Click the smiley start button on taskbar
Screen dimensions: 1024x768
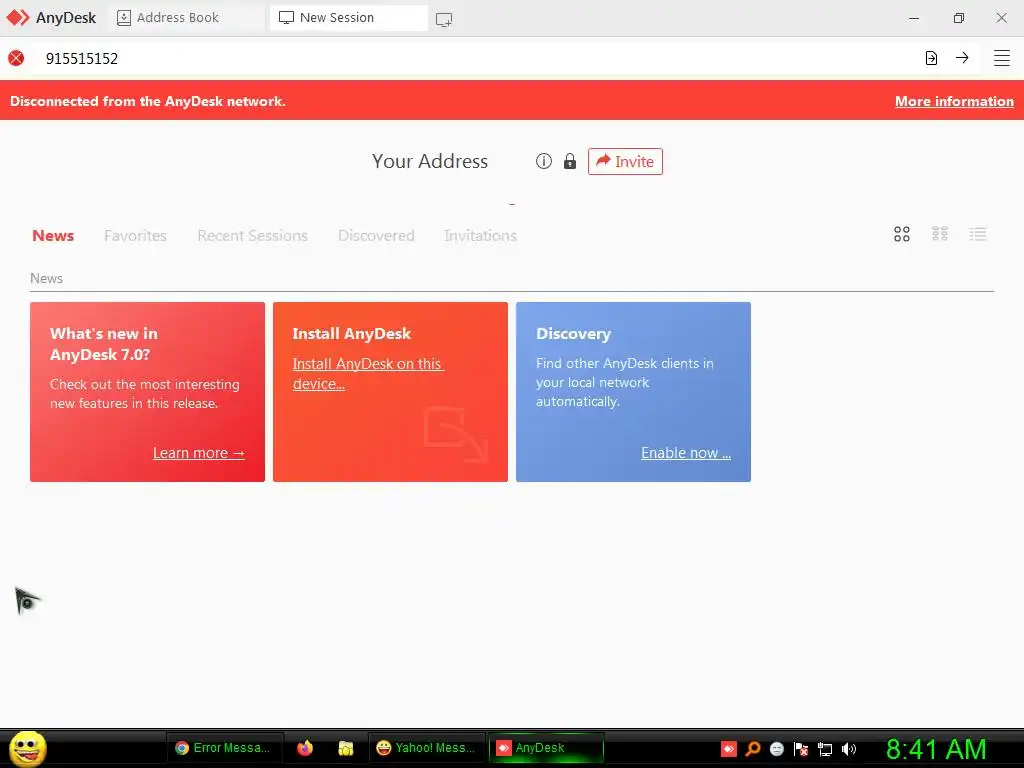pyautogui.click(x=27, y=748)
